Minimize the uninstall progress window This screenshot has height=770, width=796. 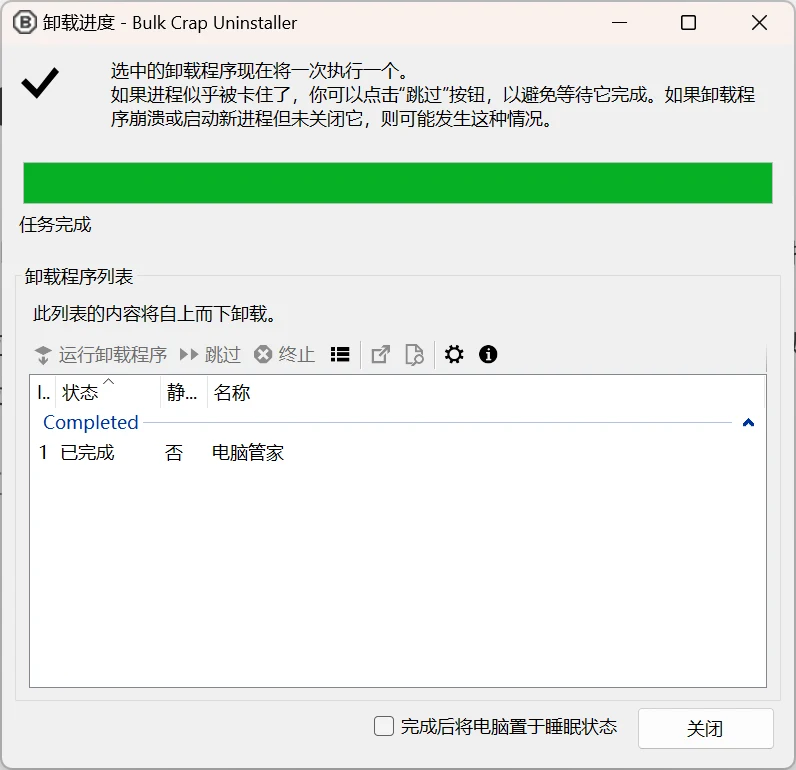point(619,23)
